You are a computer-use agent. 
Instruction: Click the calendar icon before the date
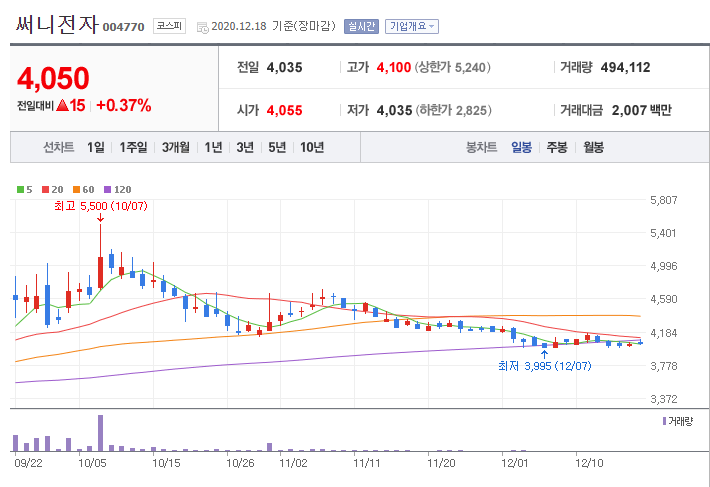point(202,27)
